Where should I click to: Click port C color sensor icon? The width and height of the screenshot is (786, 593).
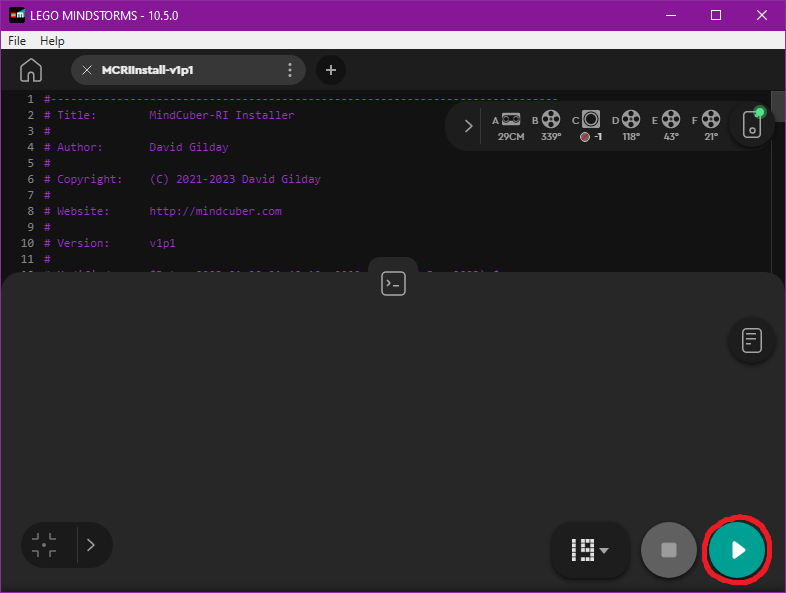(591, 120)
